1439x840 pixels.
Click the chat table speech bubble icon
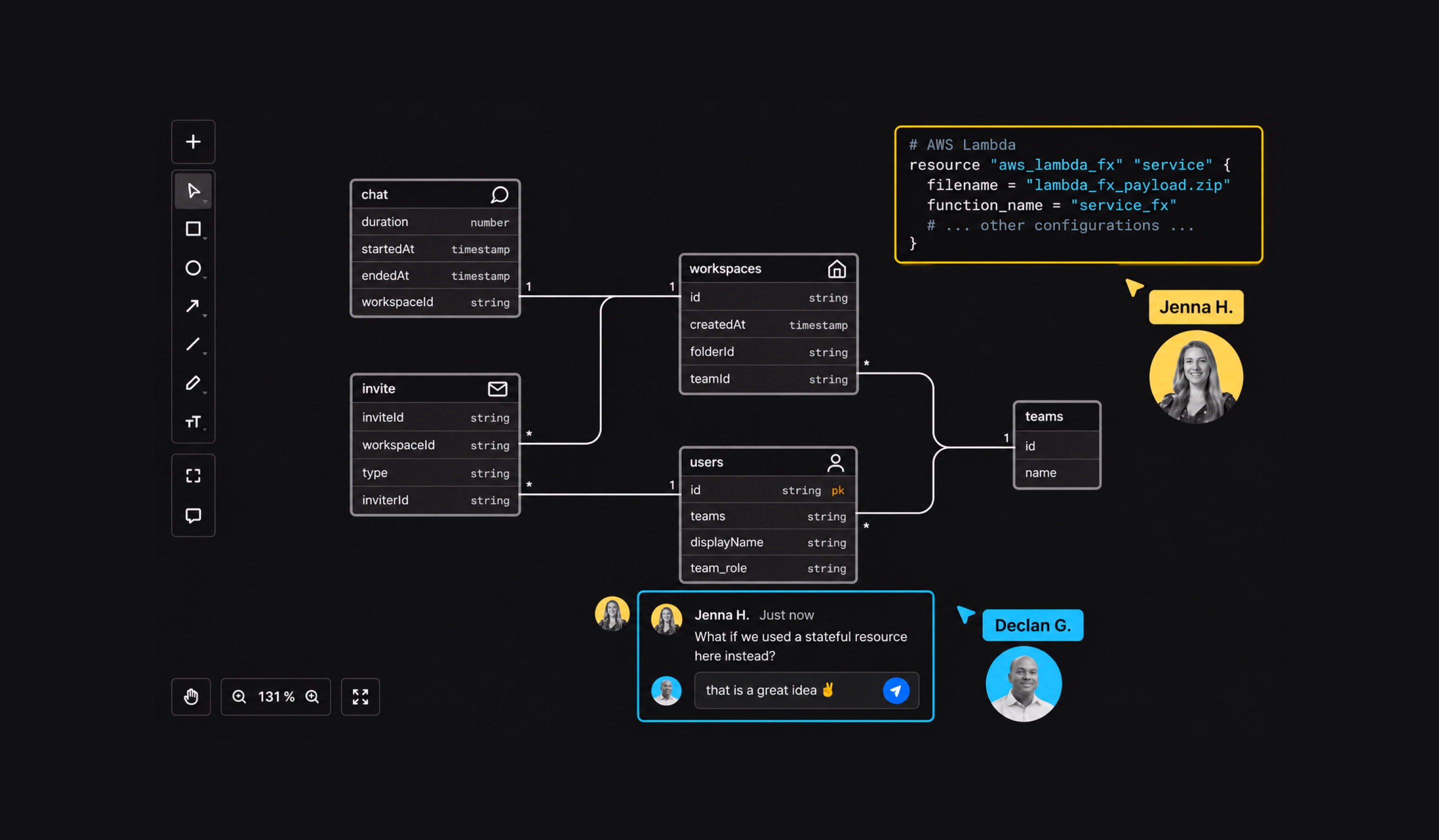coord(499,195)
